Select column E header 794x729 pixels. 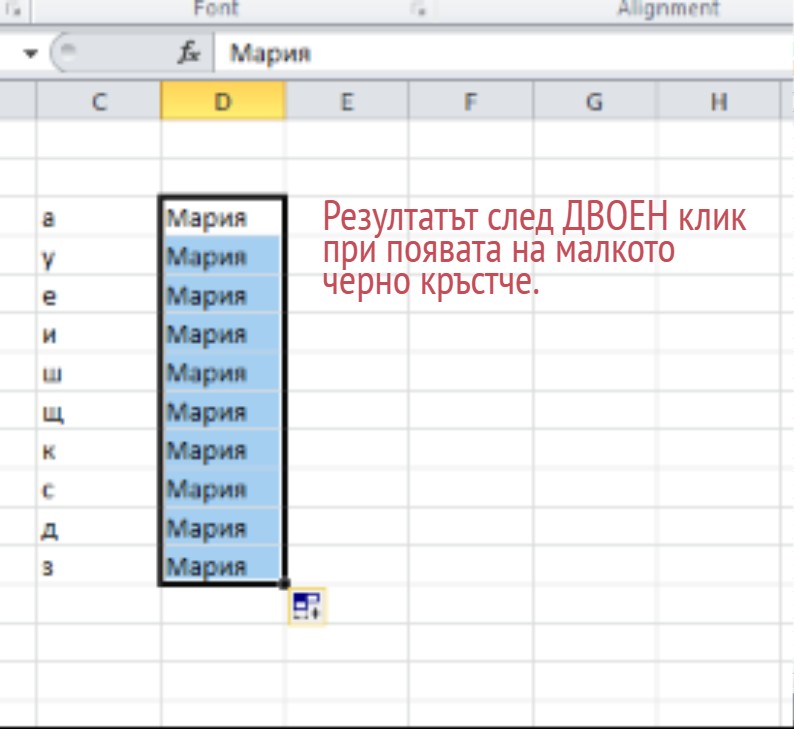click(x=346, y=101)
